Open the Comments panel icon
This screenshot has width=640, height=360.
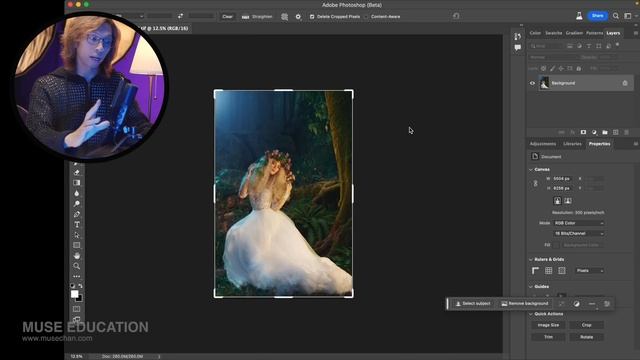pos(518,47)
